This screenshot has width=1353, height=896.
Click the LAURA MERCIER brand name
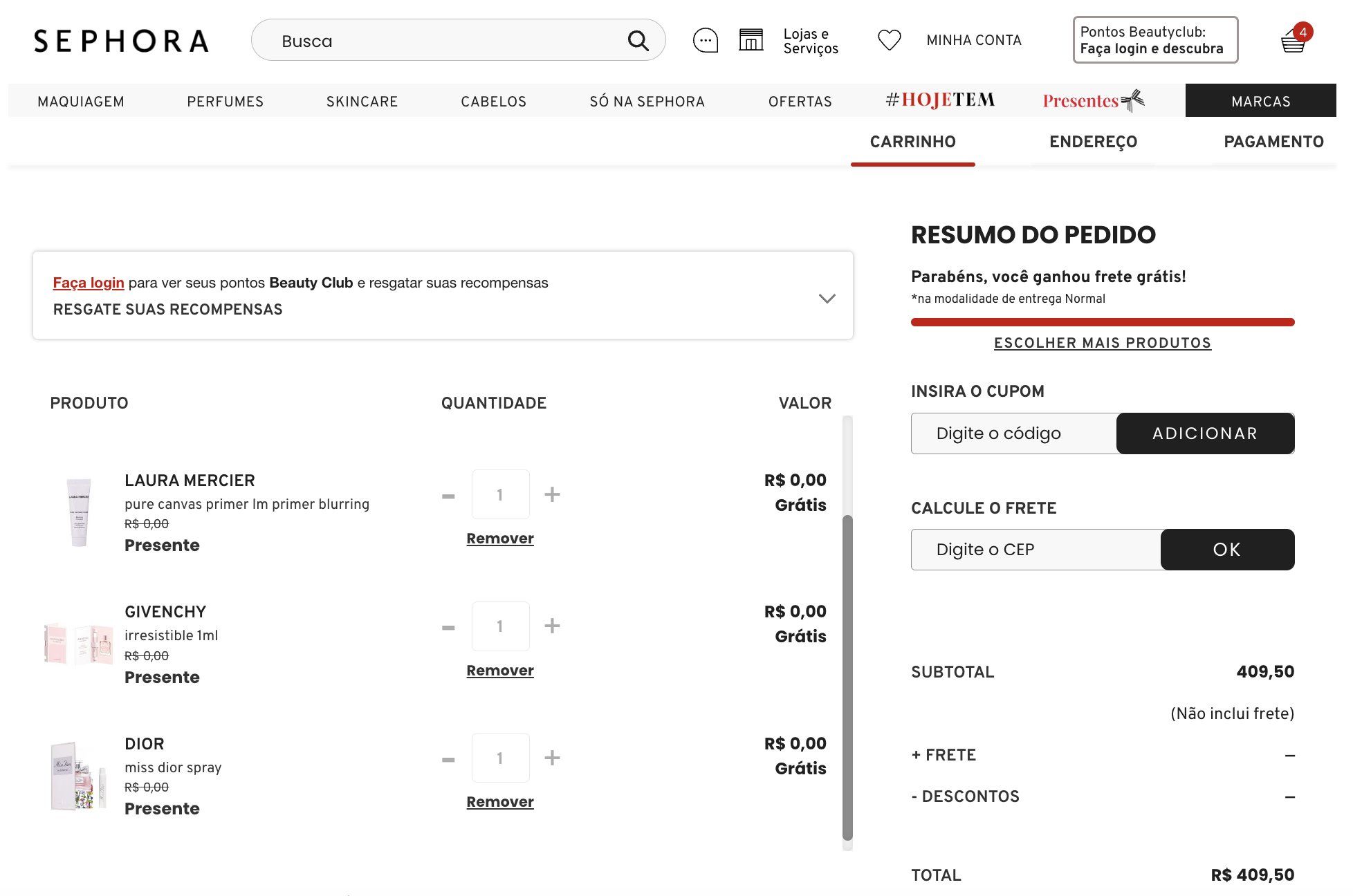(x=190, y=480)
